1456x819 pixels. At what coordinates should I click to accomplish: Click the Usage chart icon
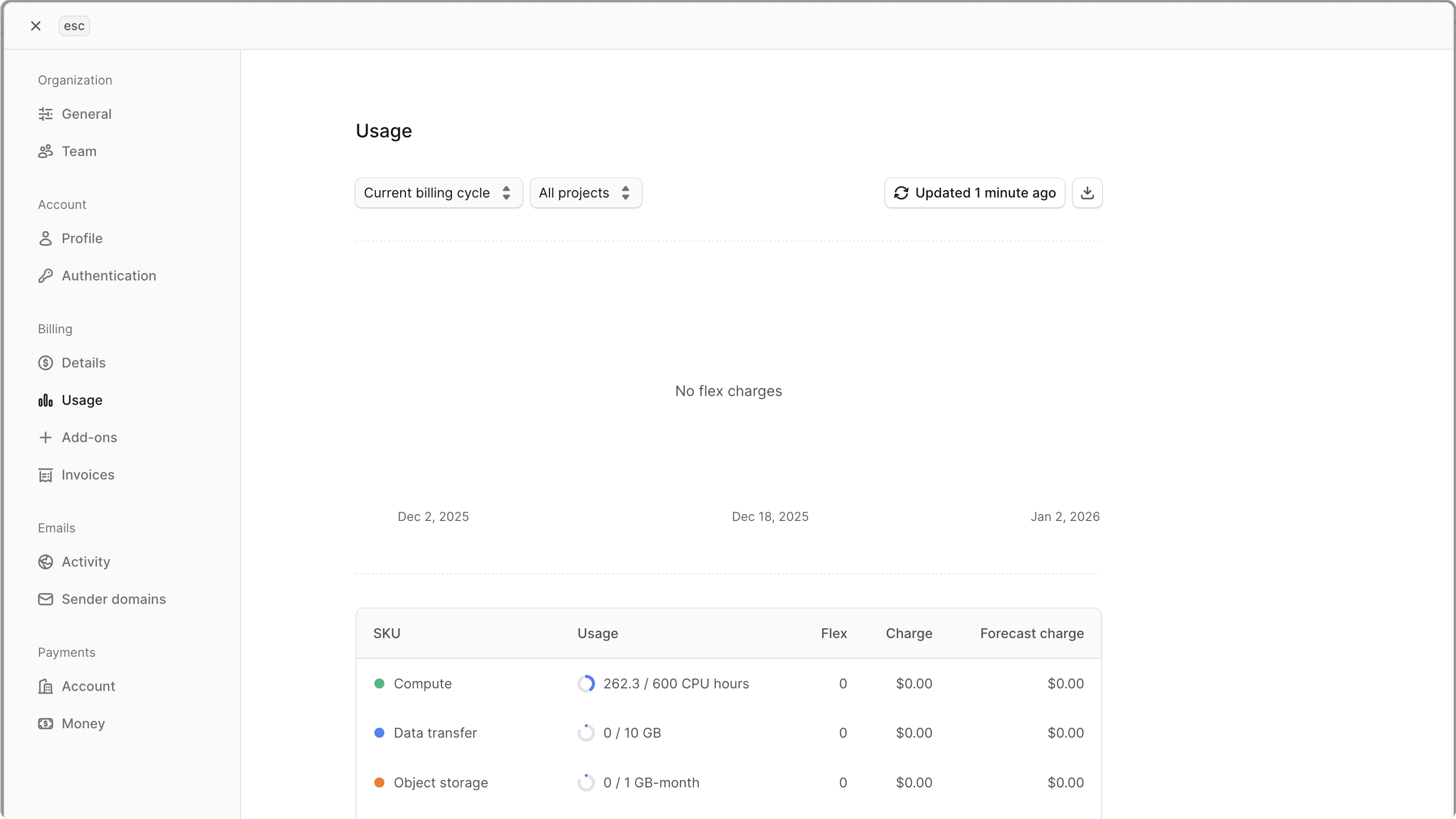pos(46,400)
